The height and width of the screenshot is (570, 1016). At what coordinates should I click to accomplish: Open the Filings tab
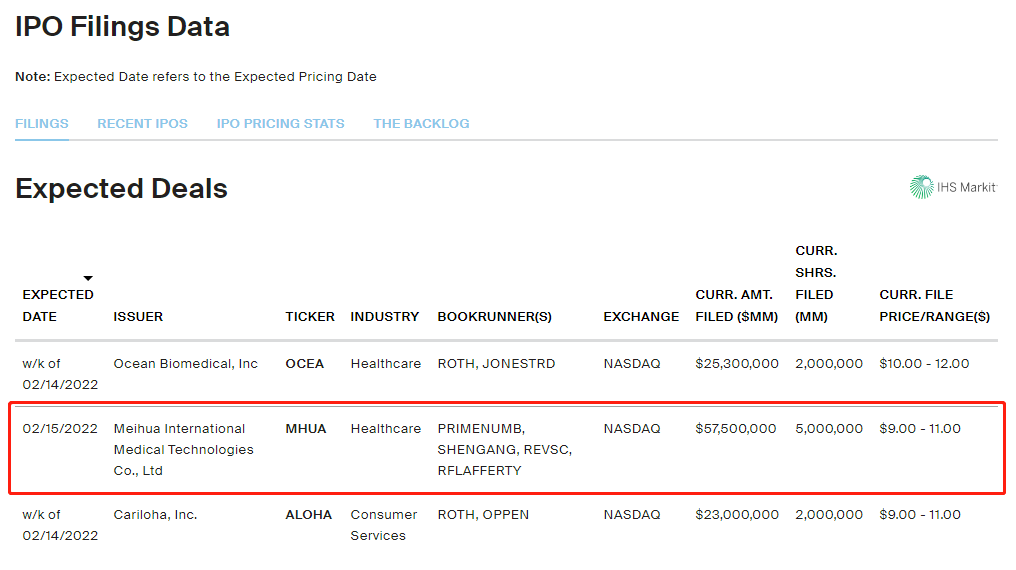point(41,124)
